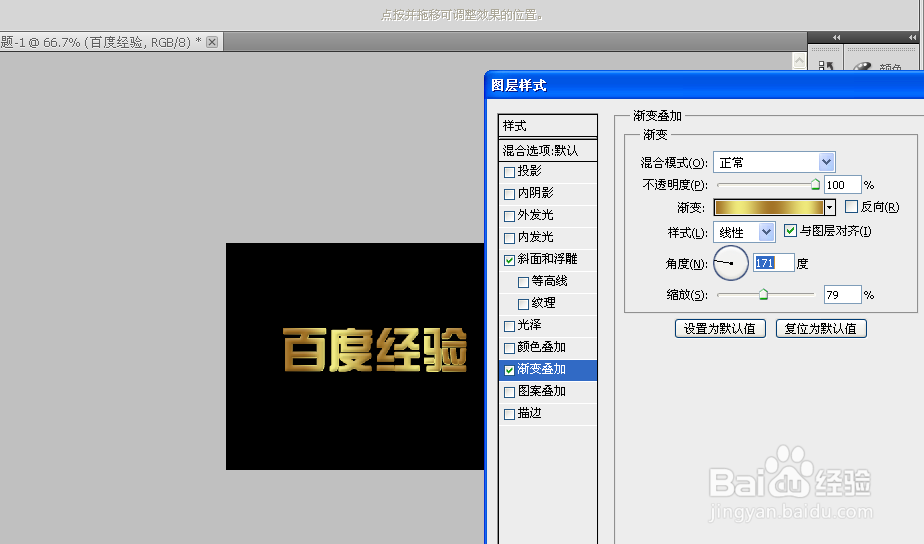Image resolution: width=924 pixels, height=544 pixels.
Task: Open the History panel icon
Action: tap(826, 66)
